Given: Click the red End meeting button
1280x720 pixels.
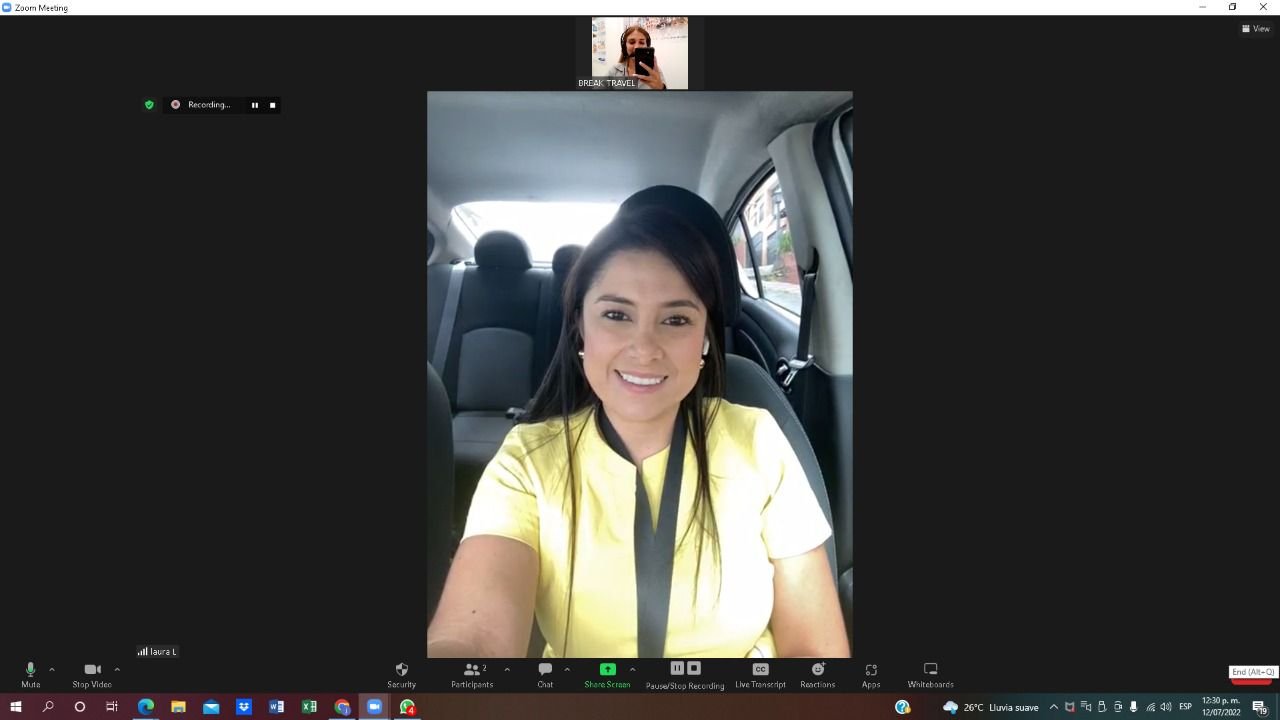Looking at the screenshot, I should [1252, 677].
